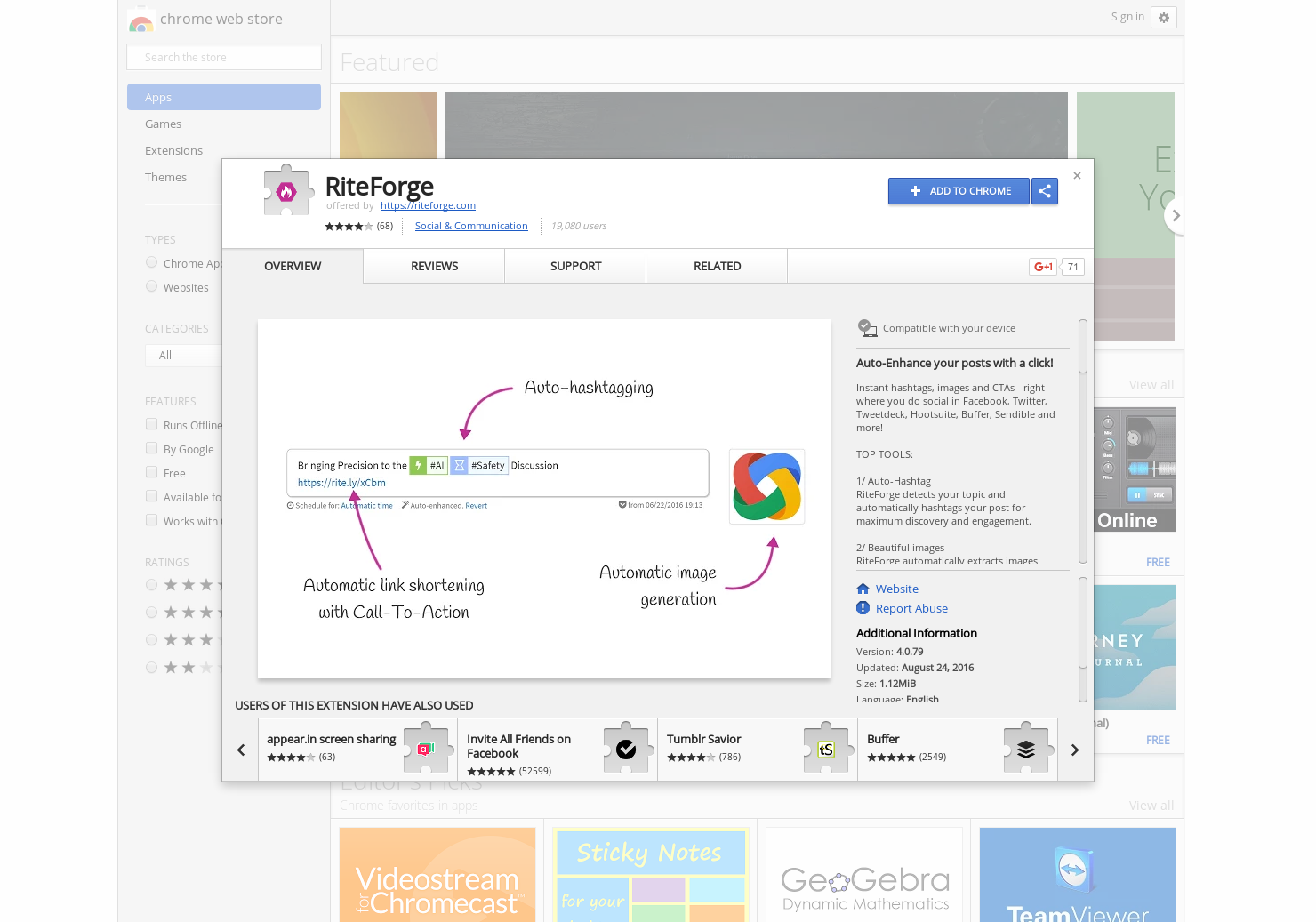Switch to the Reviews tab

click(433, 266)
